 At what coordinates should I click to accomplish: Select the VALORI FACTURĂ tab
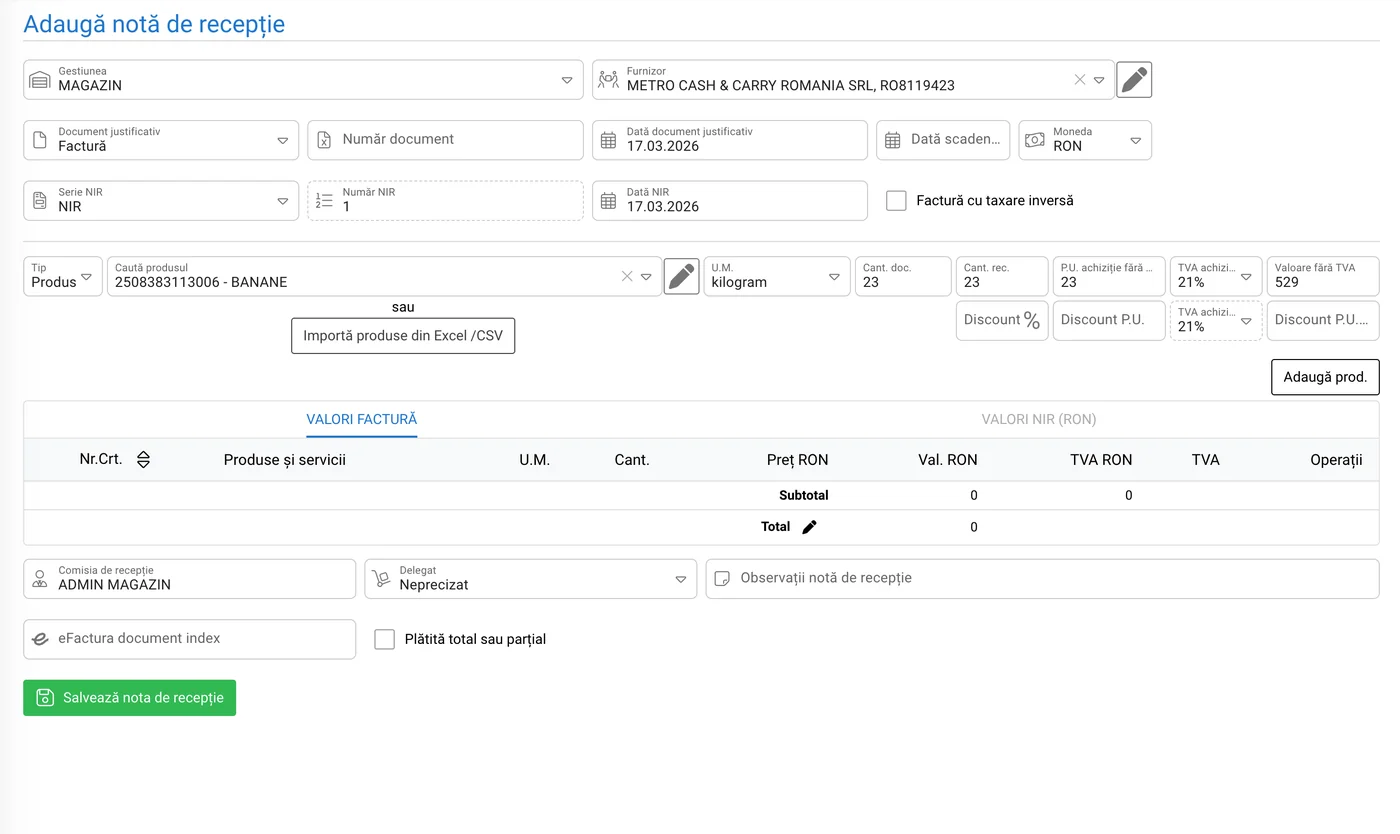tap(361, 420)
